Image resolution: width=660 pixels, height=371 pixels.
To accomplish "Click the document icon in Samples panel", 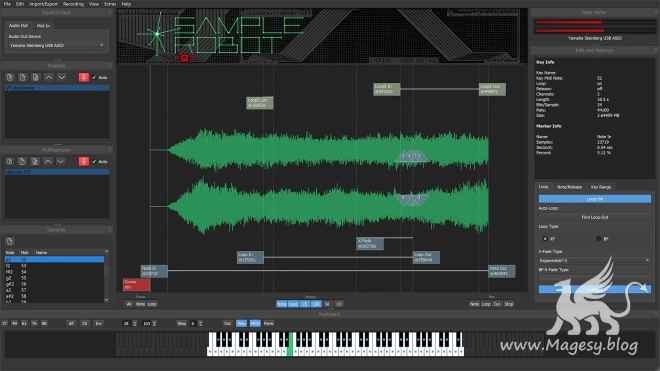I will coord(10,241).
